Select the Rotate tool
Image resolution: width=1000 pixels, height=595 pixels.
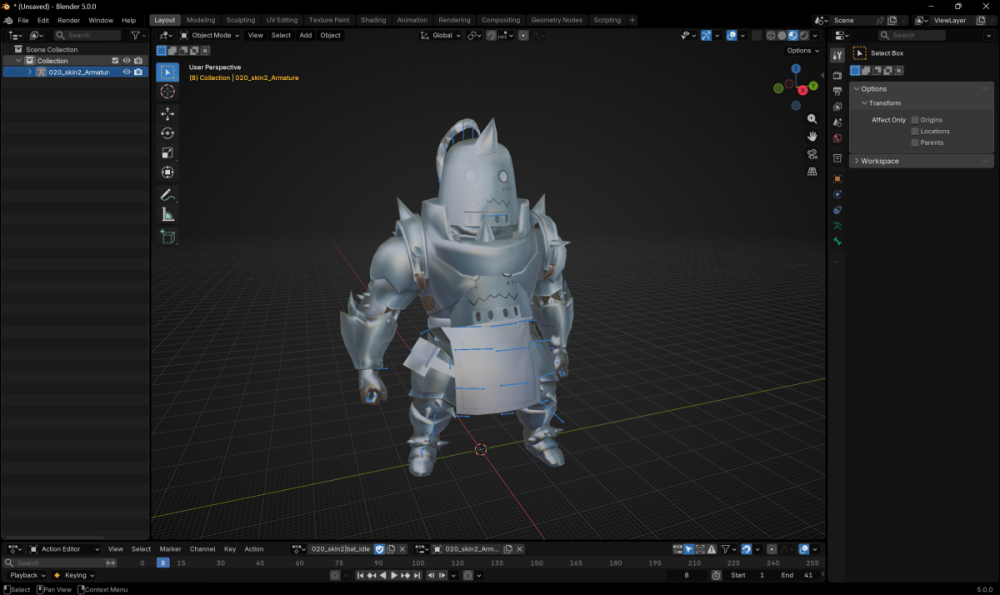click(168, 133)
